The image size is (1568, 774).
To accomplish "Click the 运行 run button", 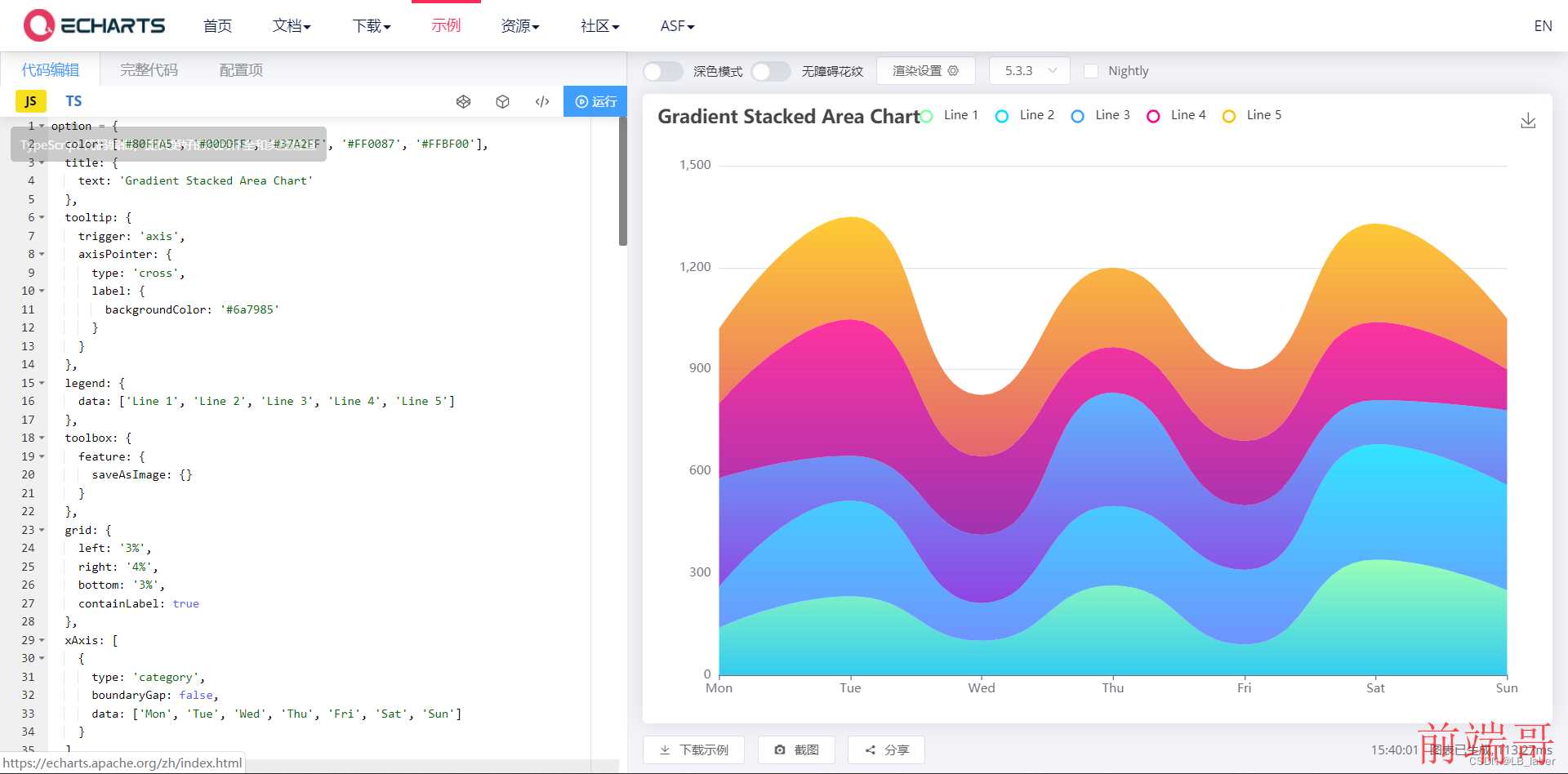I will pos(595,101).
